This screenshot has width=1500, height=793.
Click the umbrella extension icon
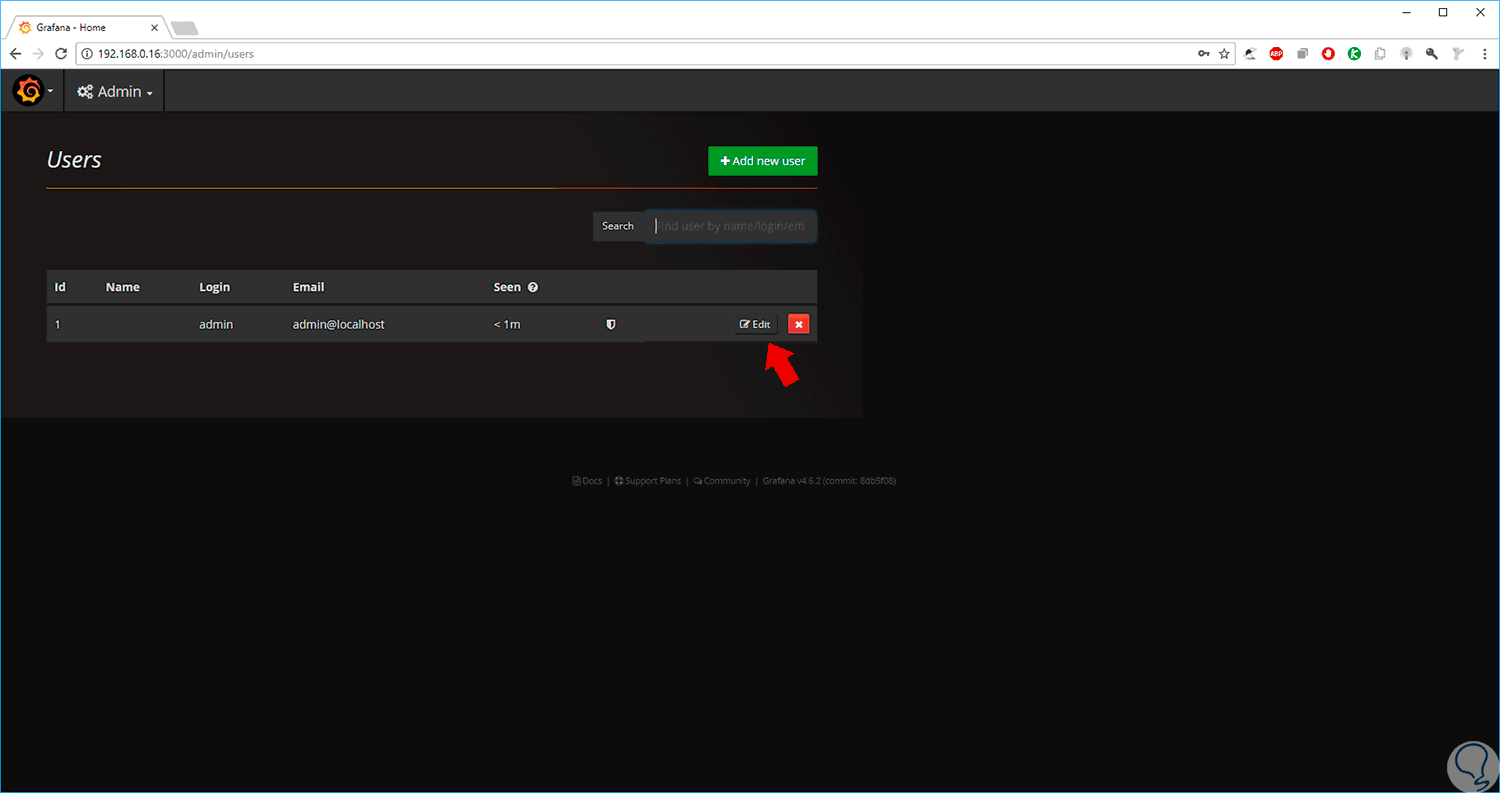pos(1251,54)
